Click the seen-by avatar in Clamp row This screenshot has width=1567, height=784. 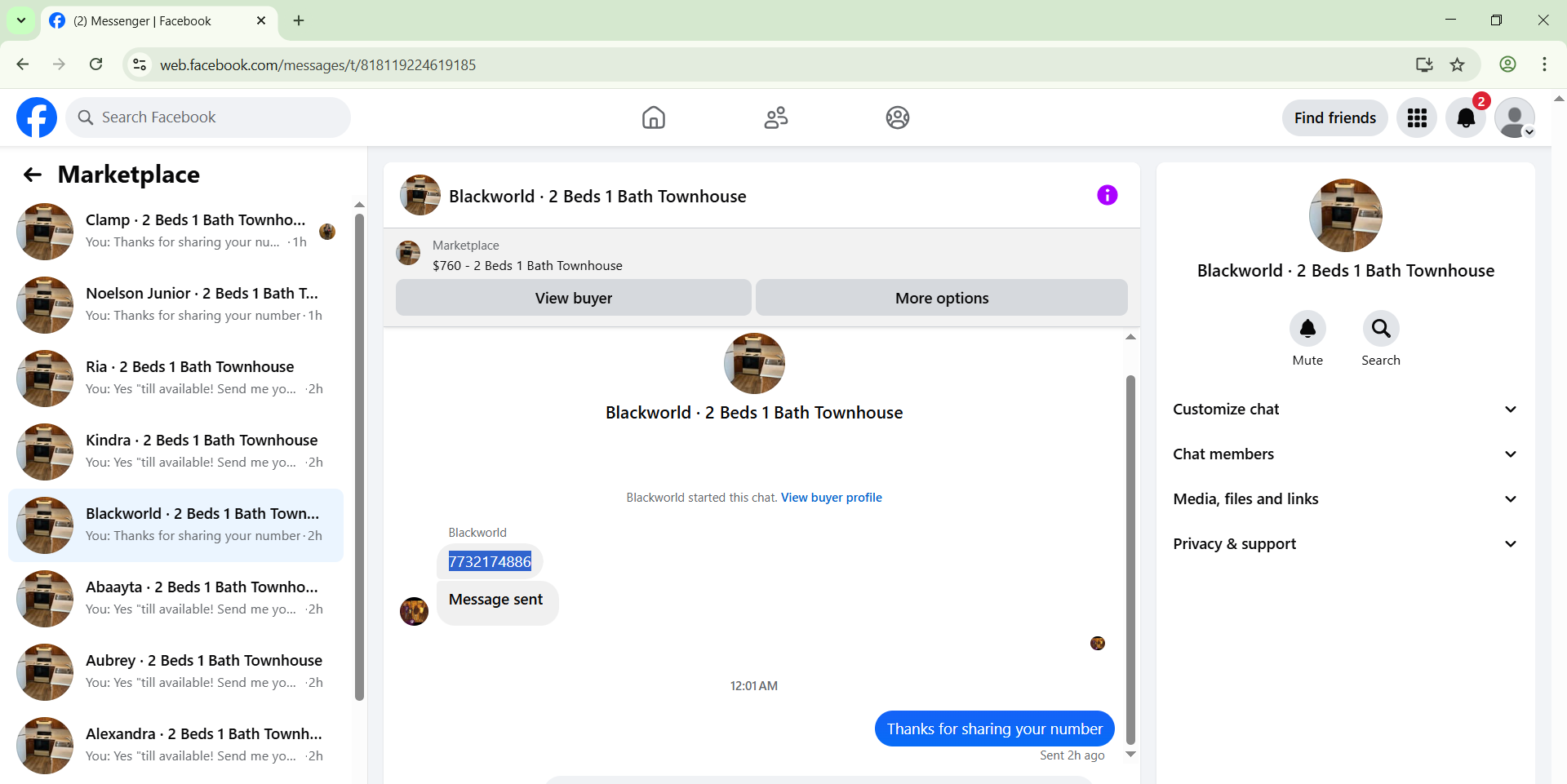point(327,232)
